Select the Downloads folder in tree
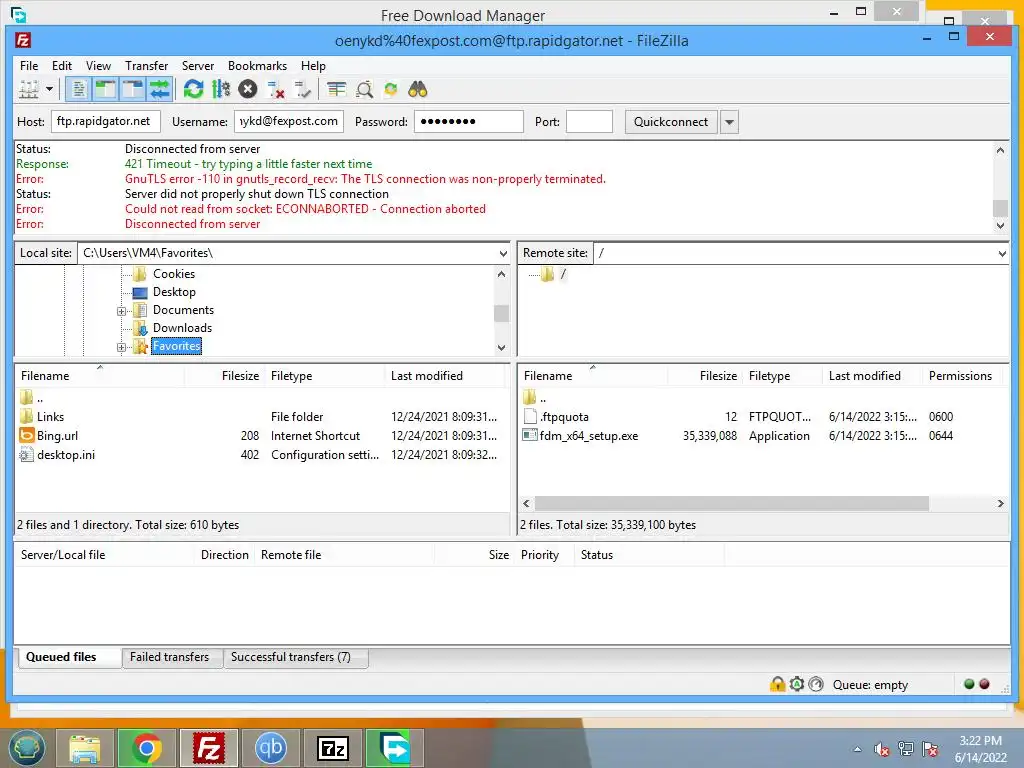The height and width of the screenshot is (768, 1024). [182, 328]
